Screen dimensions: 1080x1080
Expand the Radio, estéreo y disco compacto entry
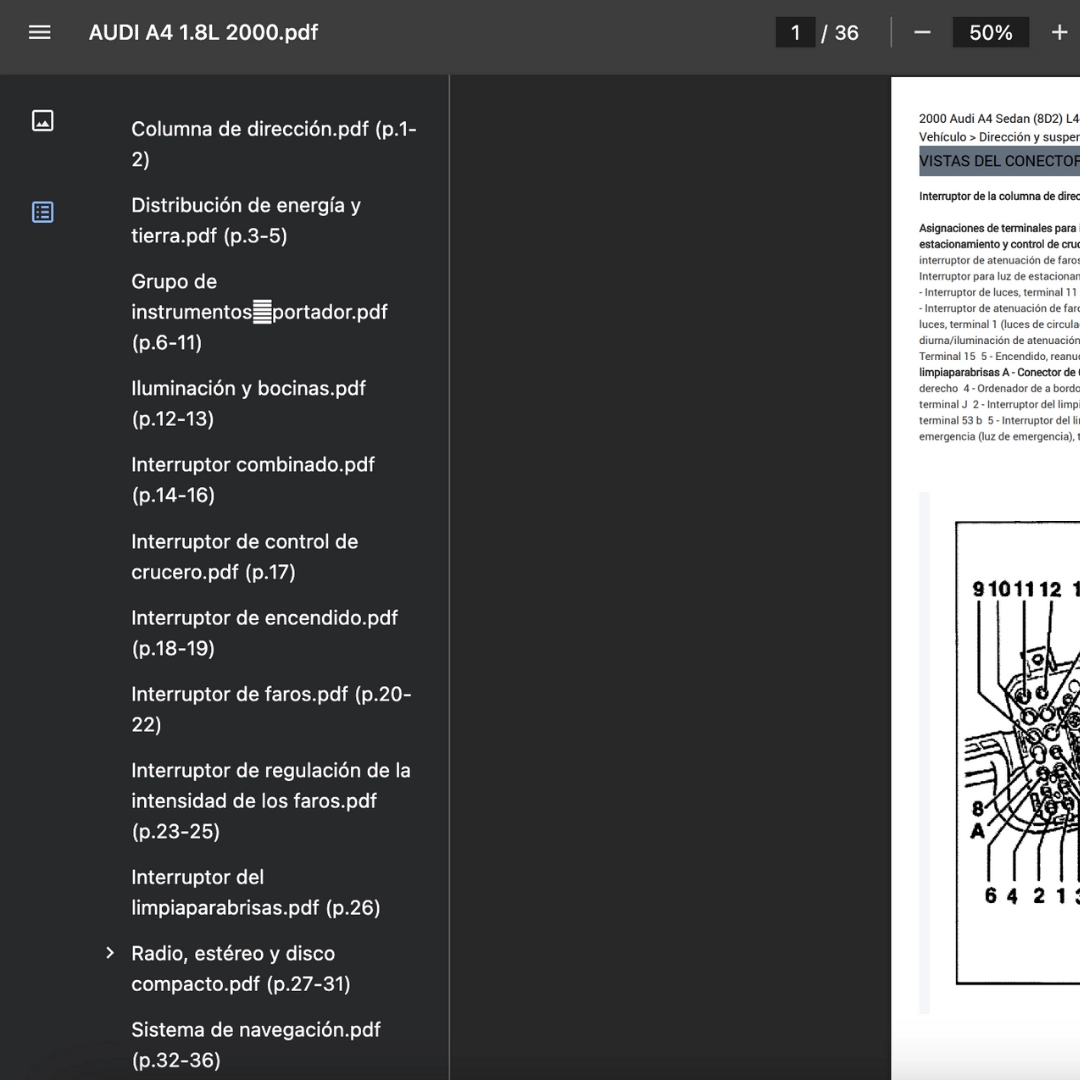110,953
